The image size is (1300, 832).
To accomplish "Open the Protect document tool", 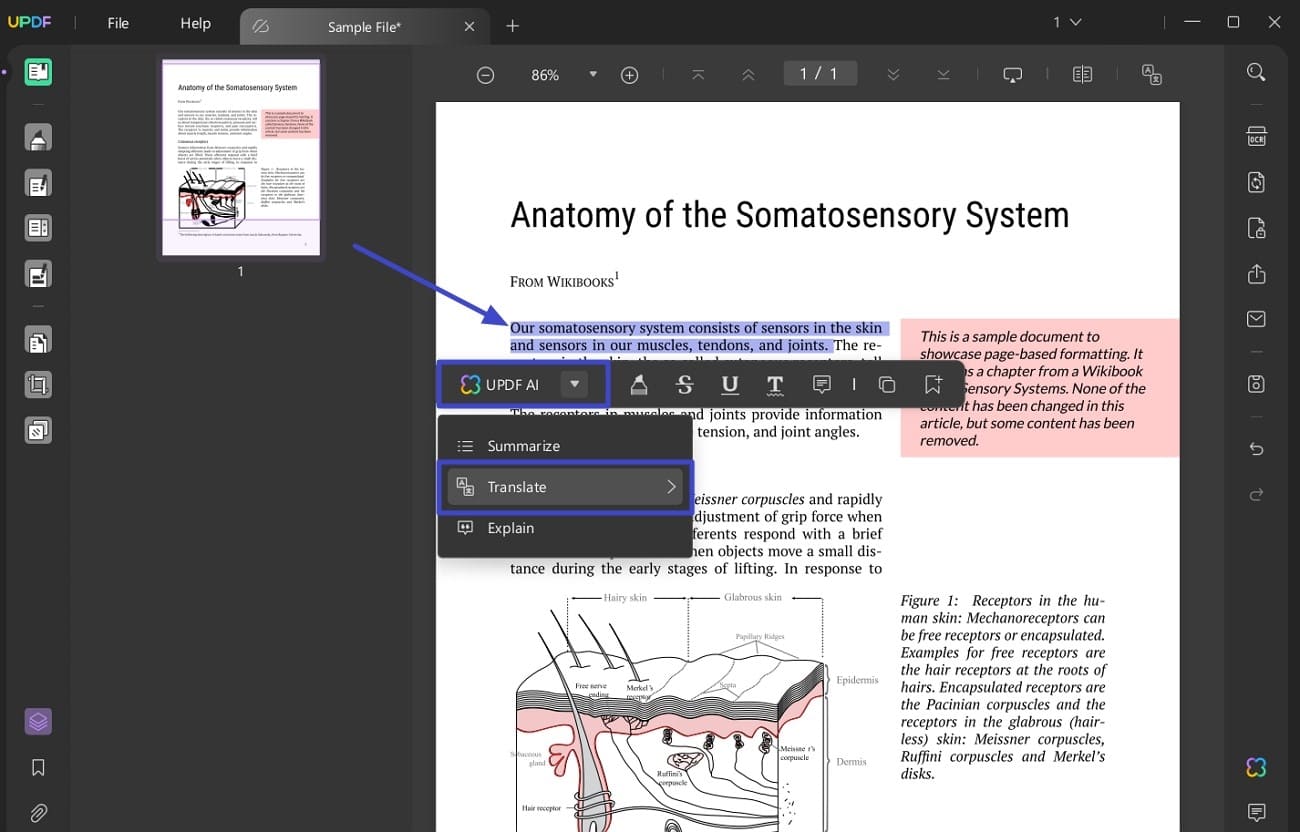I will coord(1257,227).
